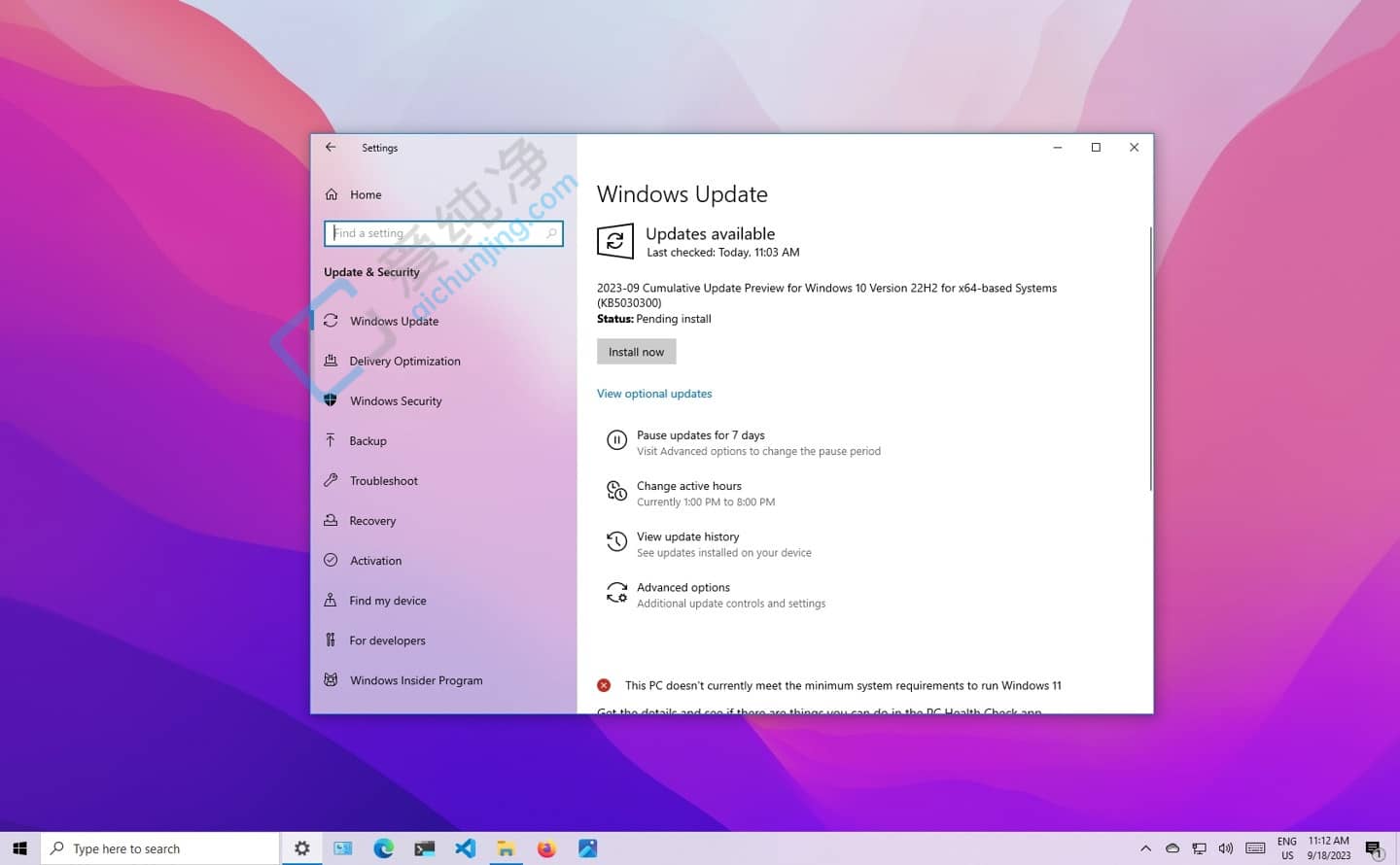Click Install now button
The width and height of the screenshot is (1400, 865).
pos(636,352)
